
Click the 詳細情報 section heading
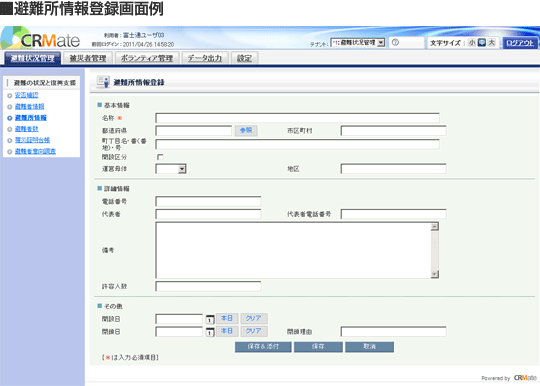point(117,189)
